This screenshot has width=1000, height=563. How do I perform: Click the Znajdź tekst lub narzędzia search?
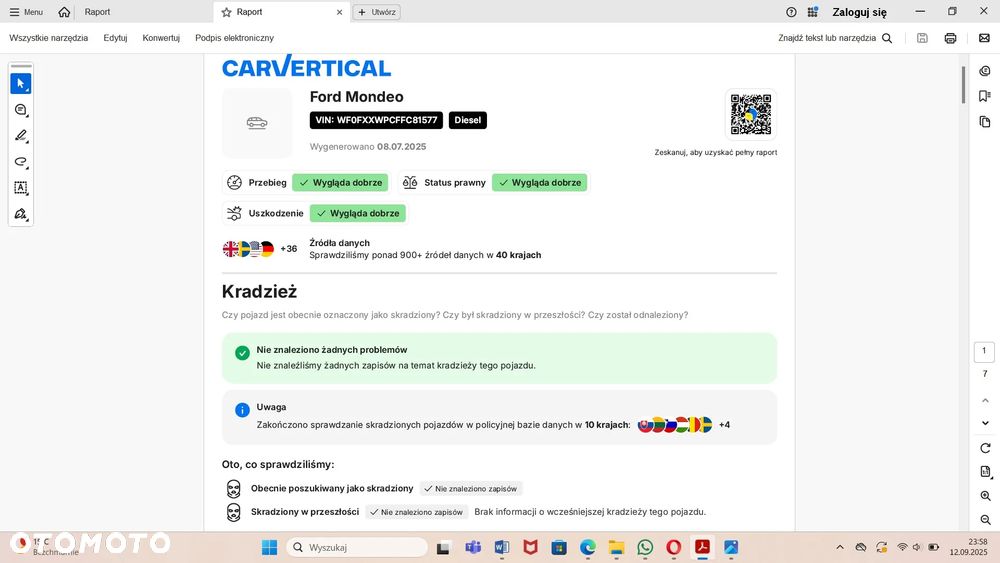[835, 38]
